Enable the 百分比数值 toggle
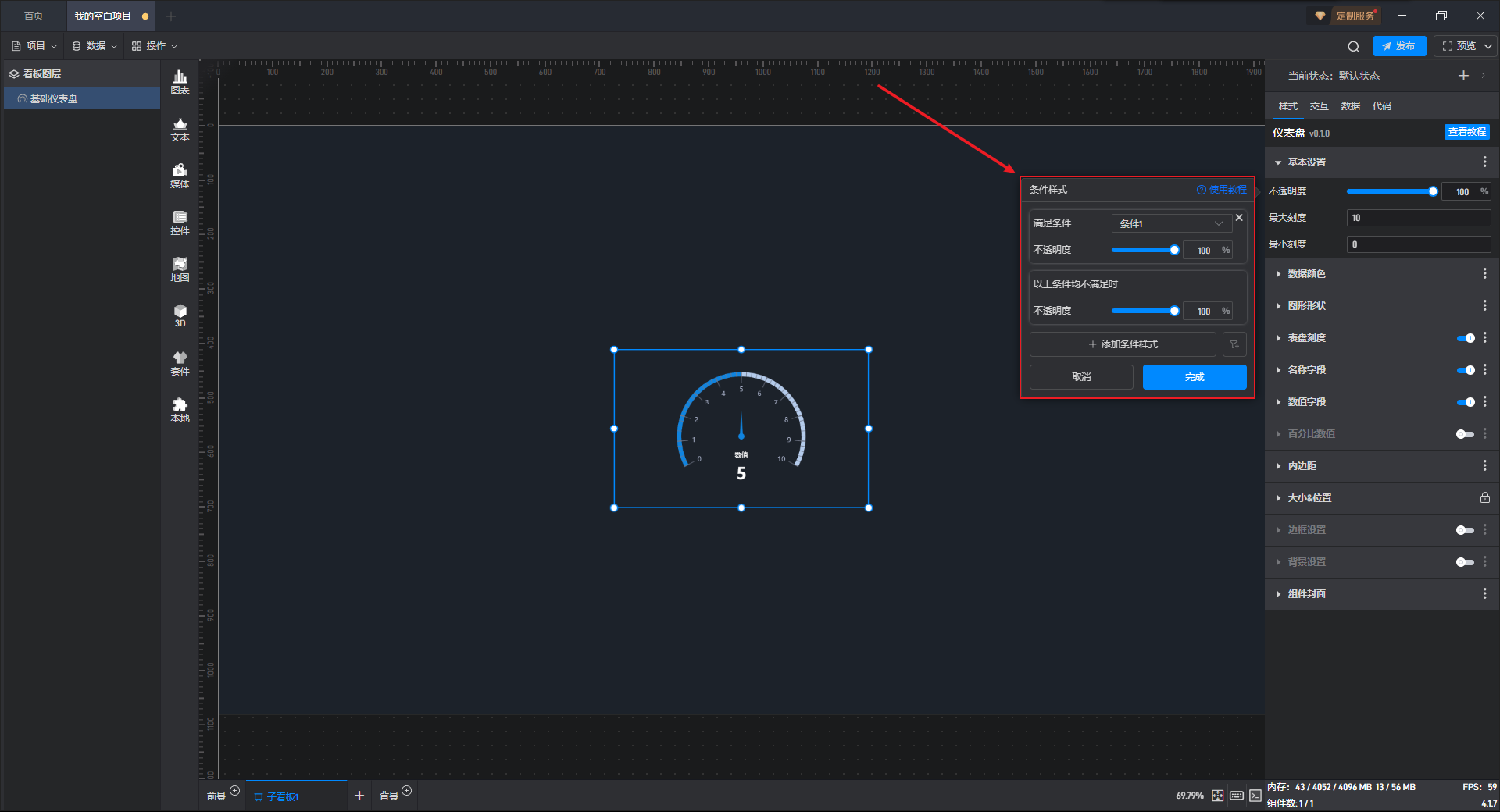The width and height of the screenshot is (1500, 812). (x=1465, y=434)
